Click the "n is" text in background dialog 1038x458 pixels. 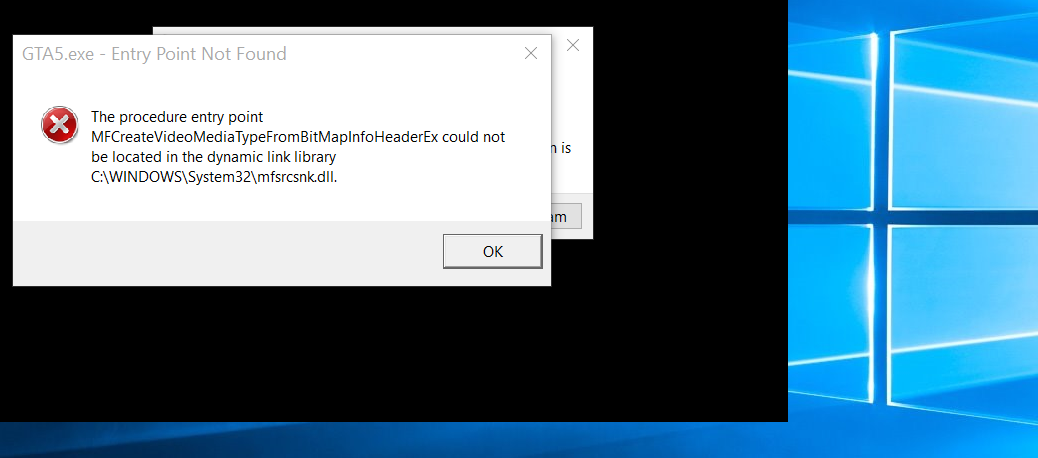(561, 149)
